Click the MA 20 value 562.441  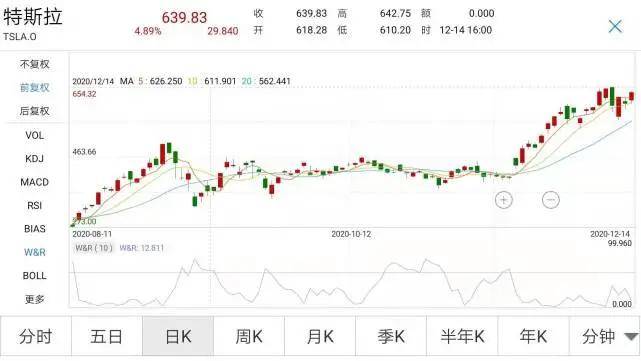tap(275, 81)
